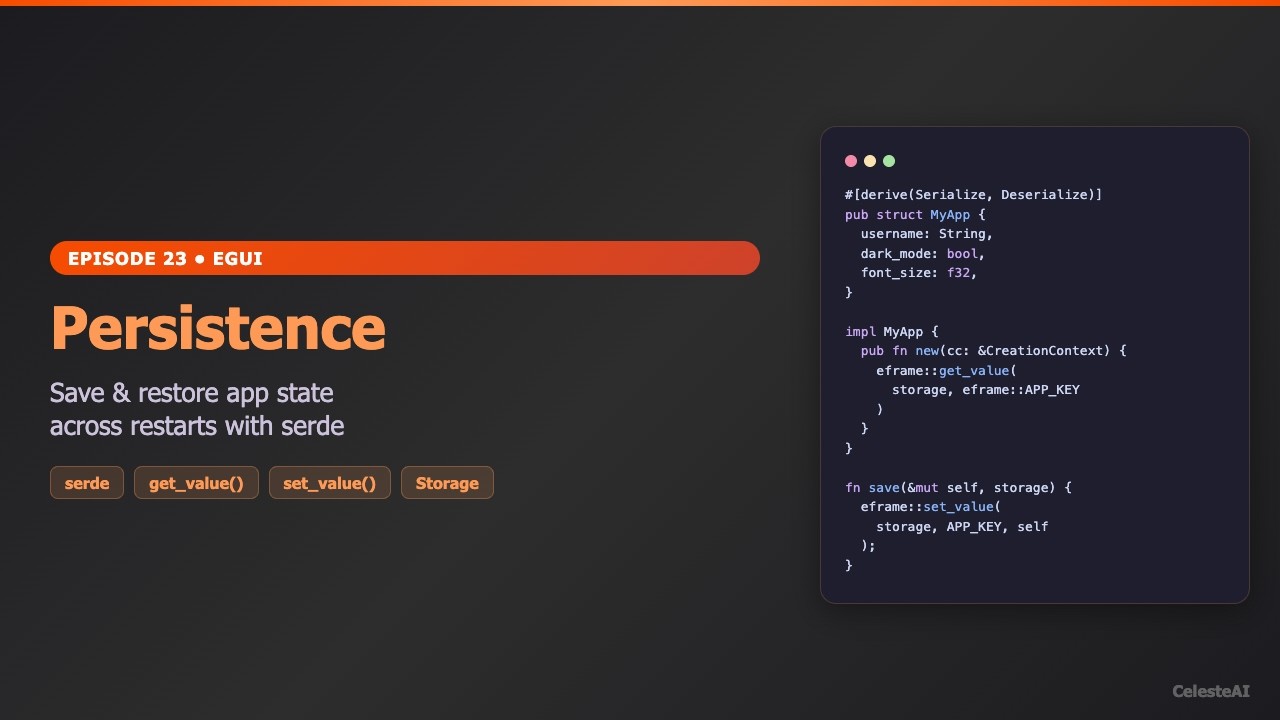Click the 'fn save(&mut self, storage)' line

tap(958, 488)
